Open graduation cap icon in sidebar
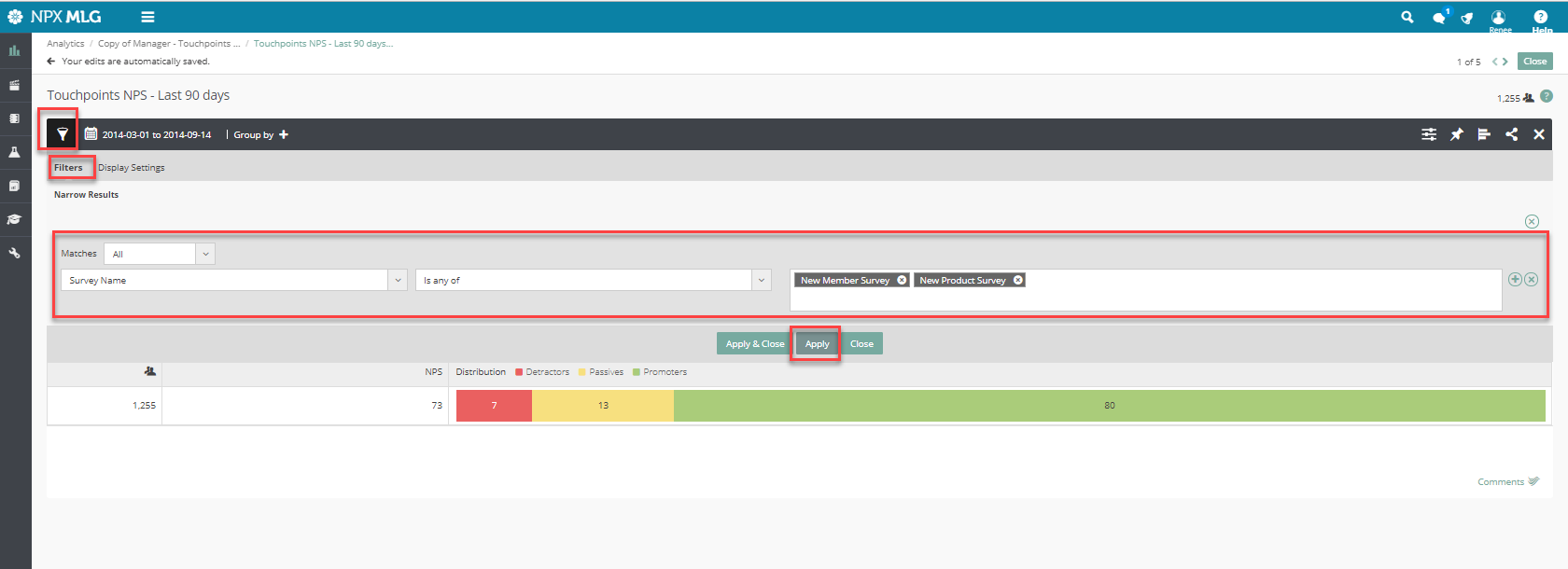 (x=15, y=219)
